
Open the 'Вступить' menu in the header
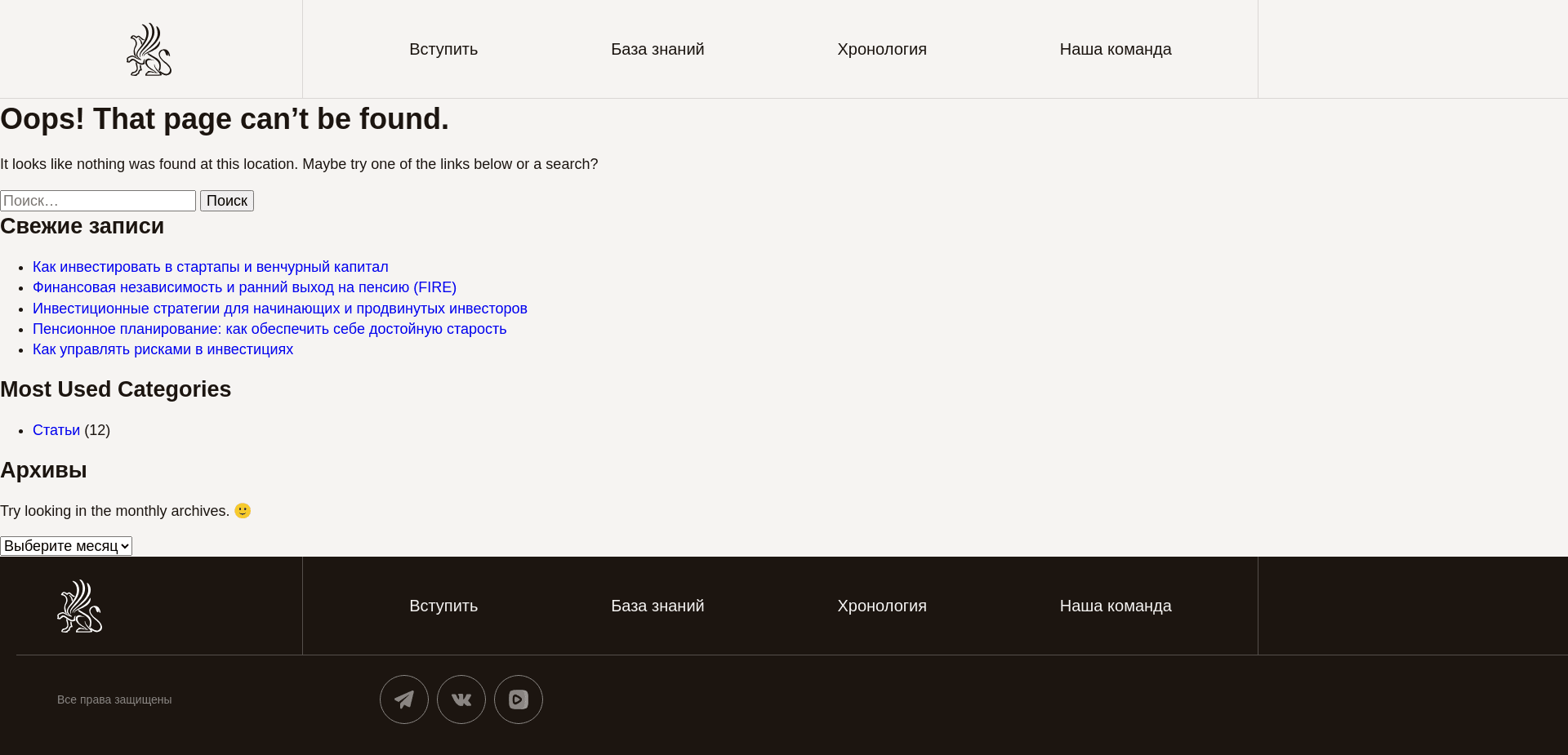click(x=443, y=49)
